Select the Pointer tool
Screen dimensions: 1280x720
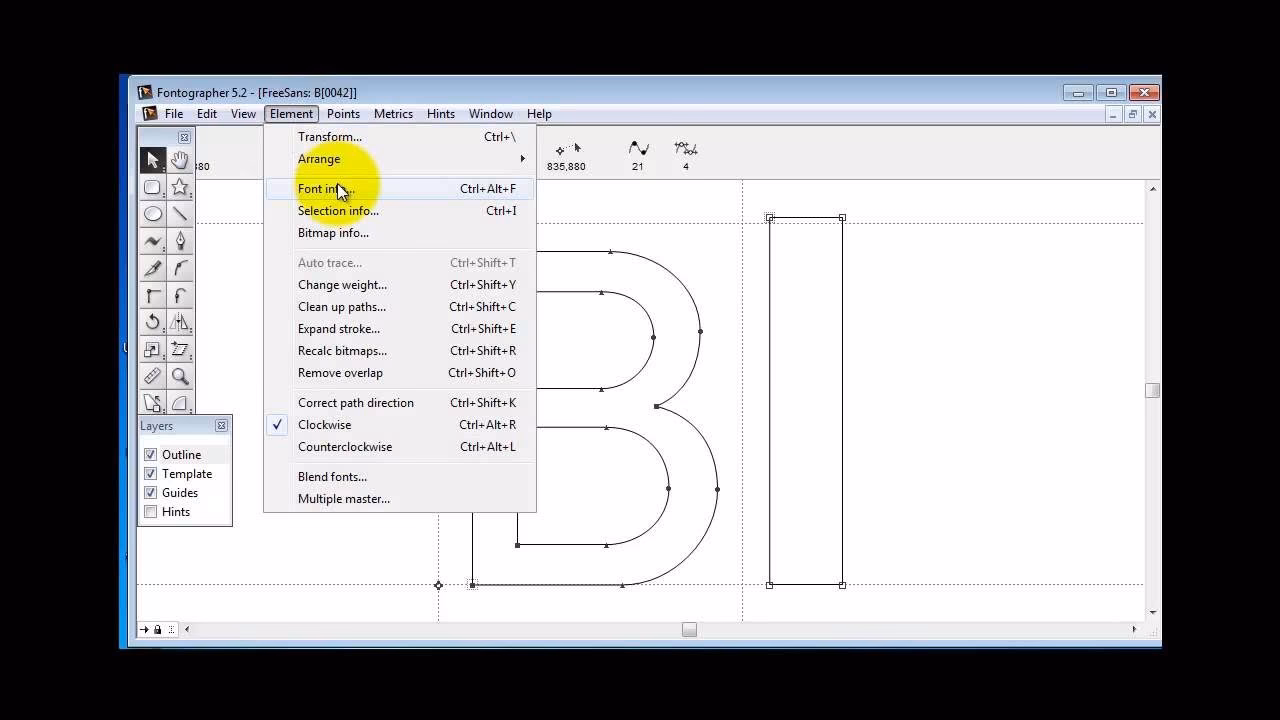point(153,160)
